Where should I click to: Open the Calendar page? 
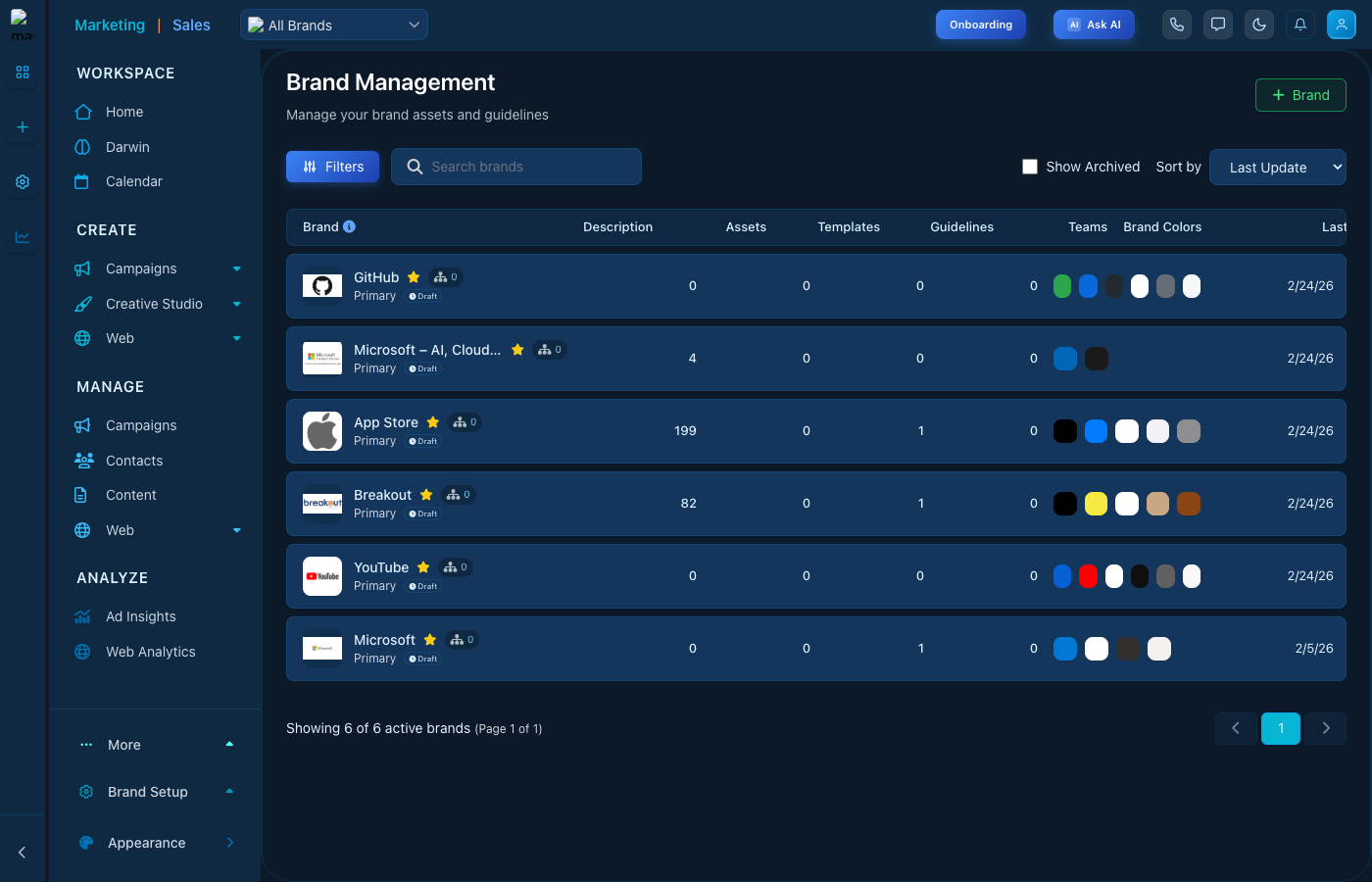(134, 181)
